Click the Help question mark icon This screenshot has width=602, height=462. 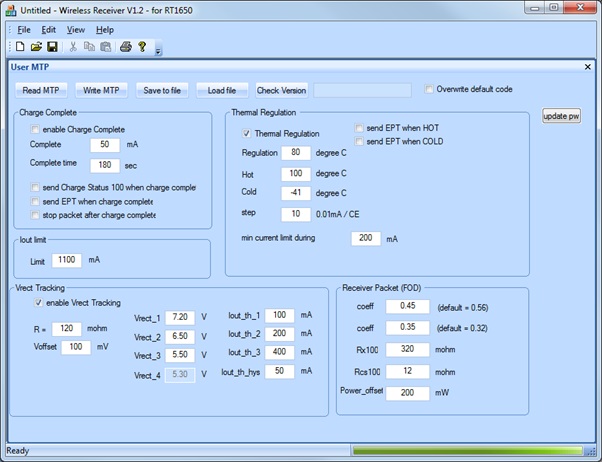pos(142,47)
